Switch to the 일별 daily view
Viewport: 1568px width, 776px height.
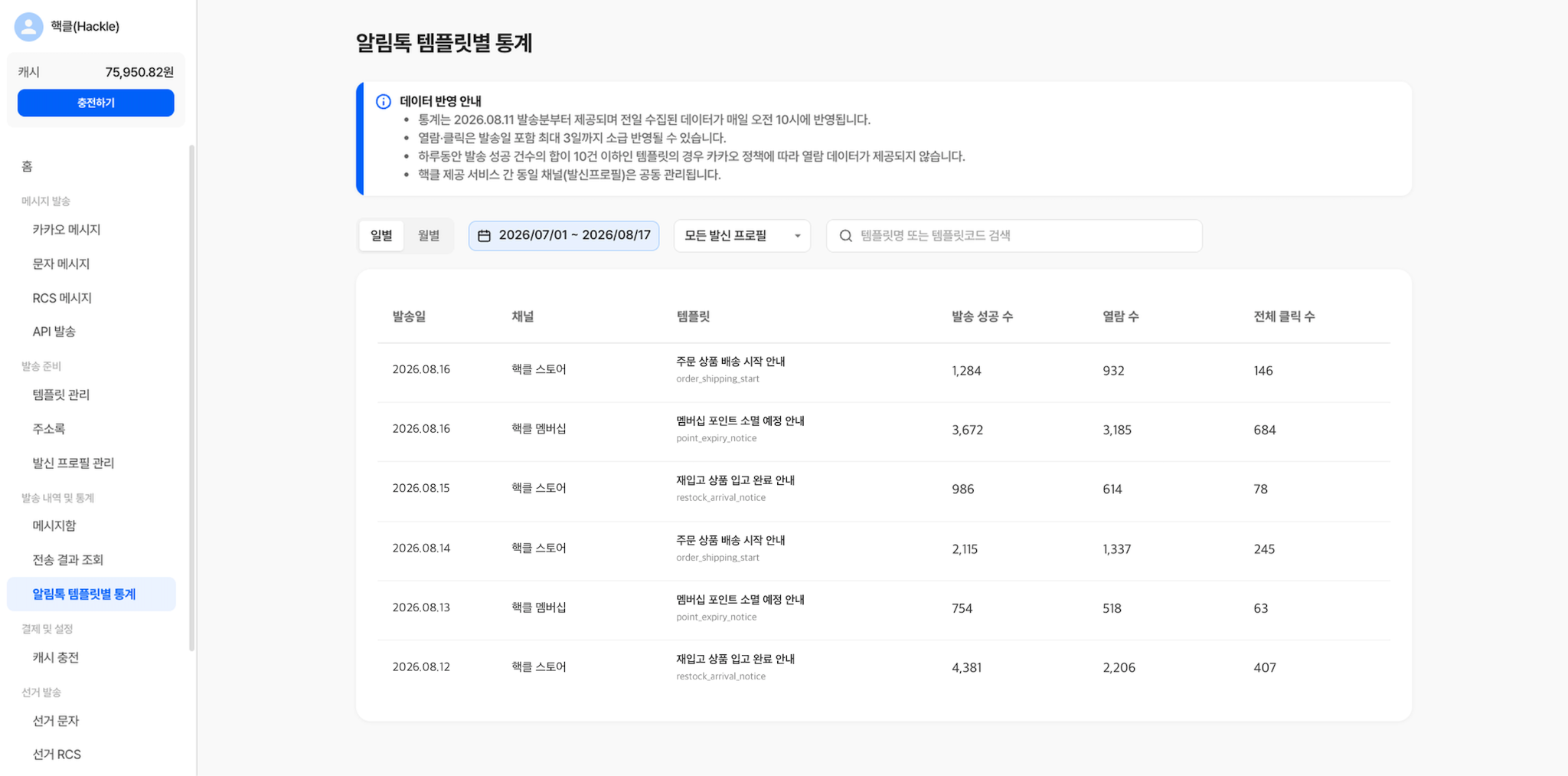pos(381,236)
